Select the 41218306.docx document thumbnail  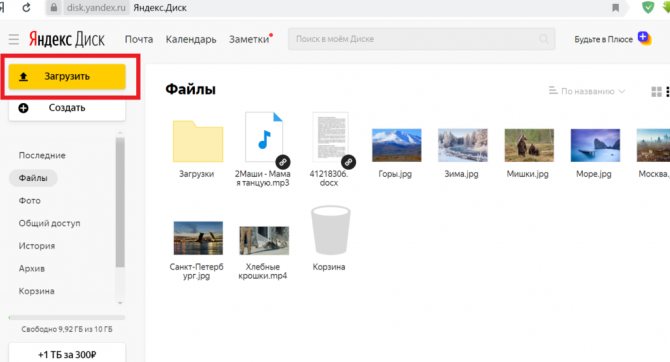coord(330,137)
